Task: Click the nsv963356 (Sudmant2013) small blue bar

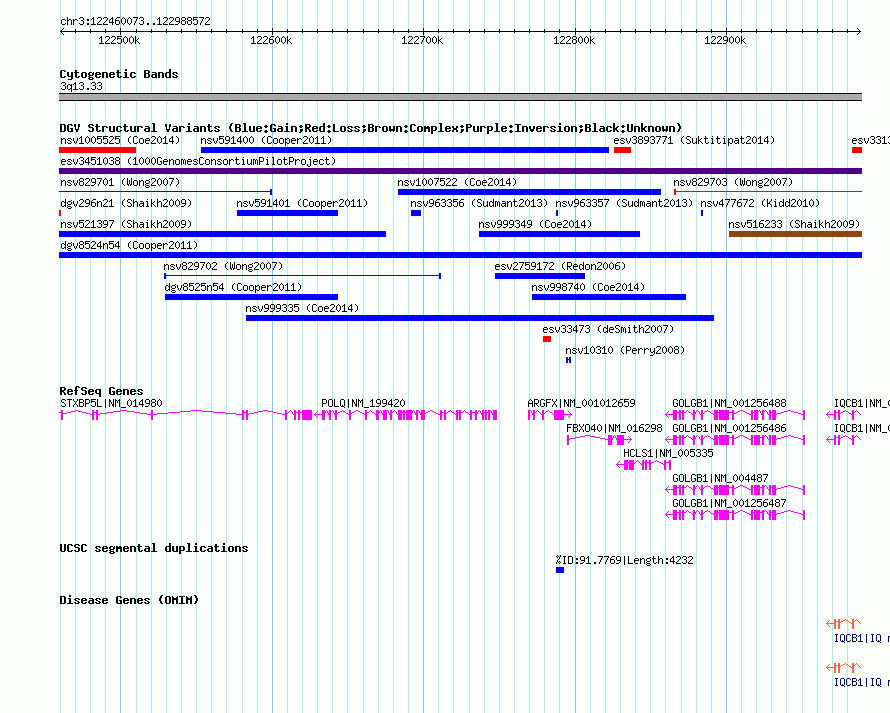Action: click(416, 213)
